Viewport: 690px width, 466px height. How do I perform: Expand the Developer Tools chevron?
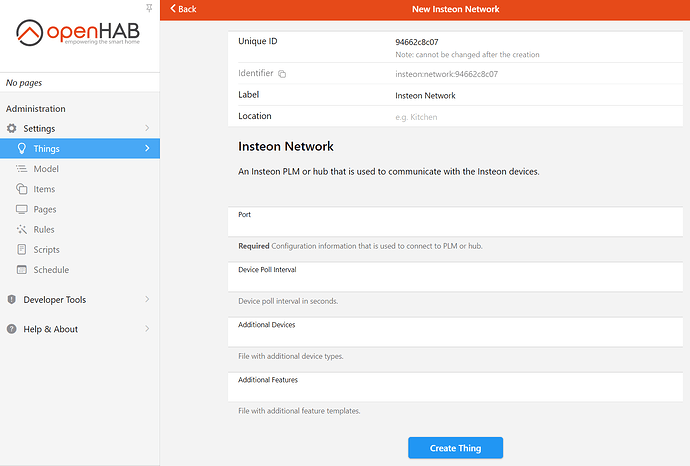tap(147, 299)
